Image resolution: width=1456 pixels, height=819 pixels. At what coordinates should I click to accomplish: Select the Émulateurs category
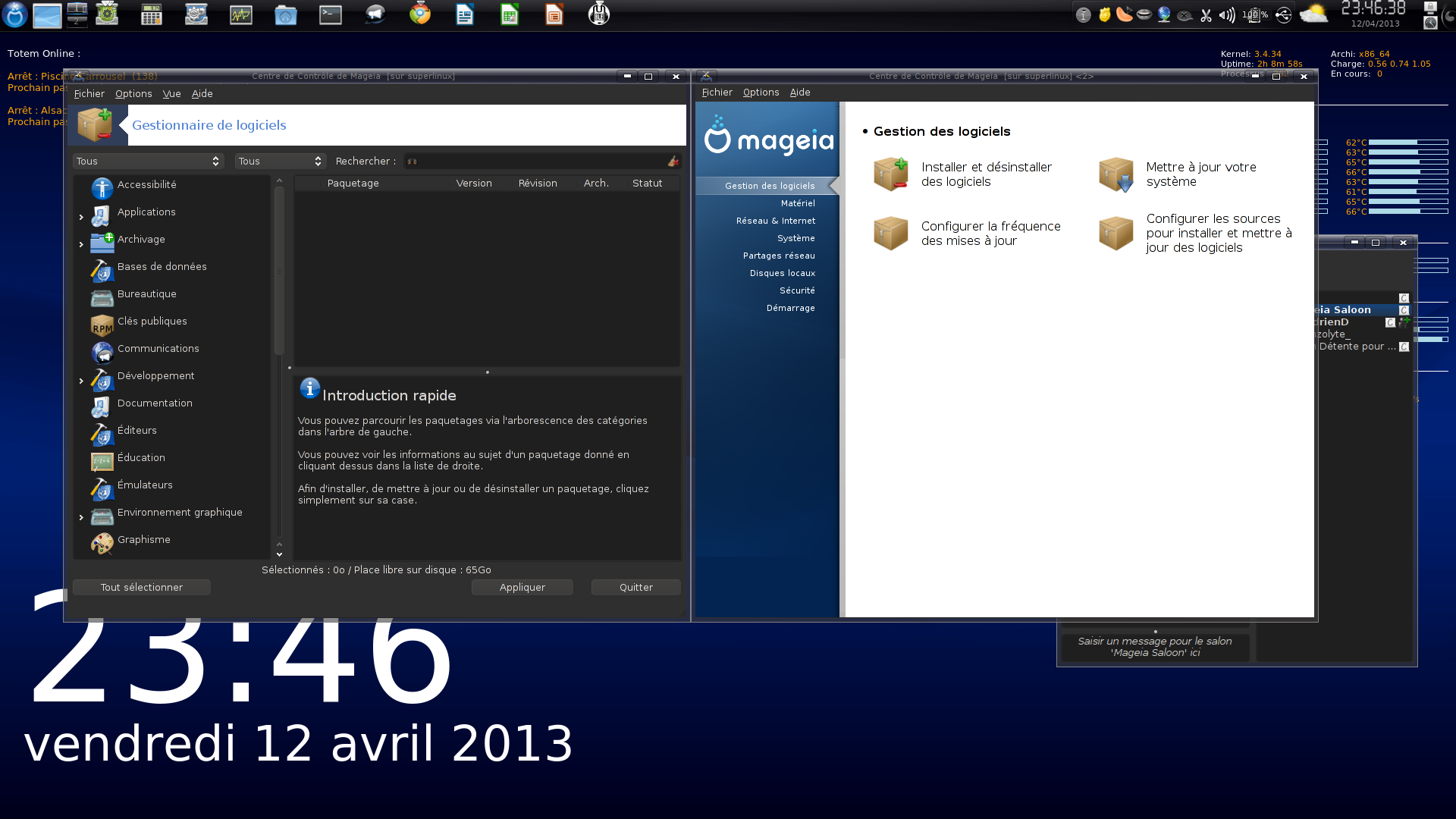click(x=145, y=485)
